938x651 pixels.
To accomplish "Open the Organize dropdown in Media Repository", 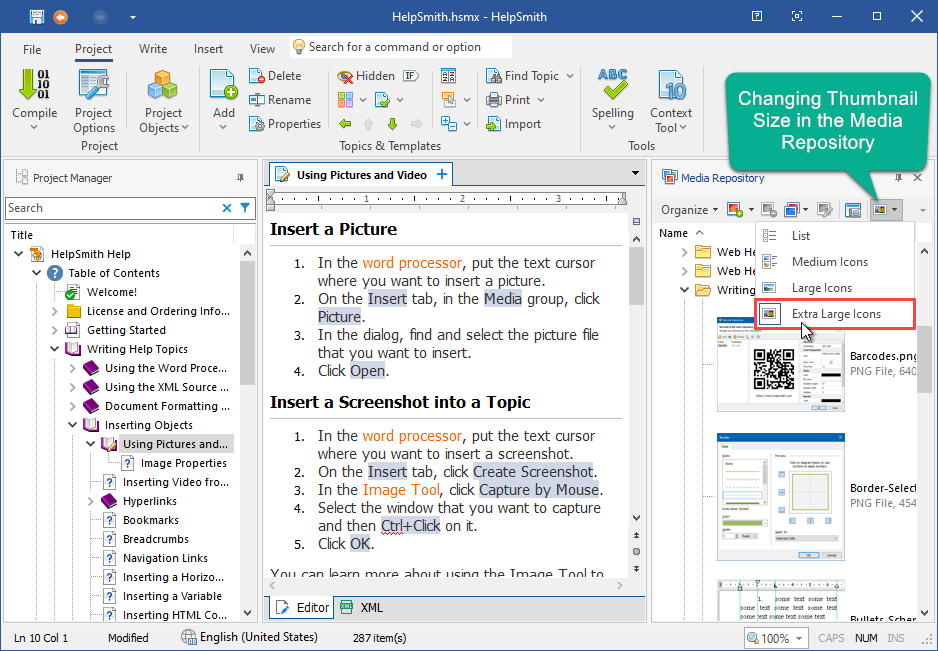I will [x=689, y=210].
